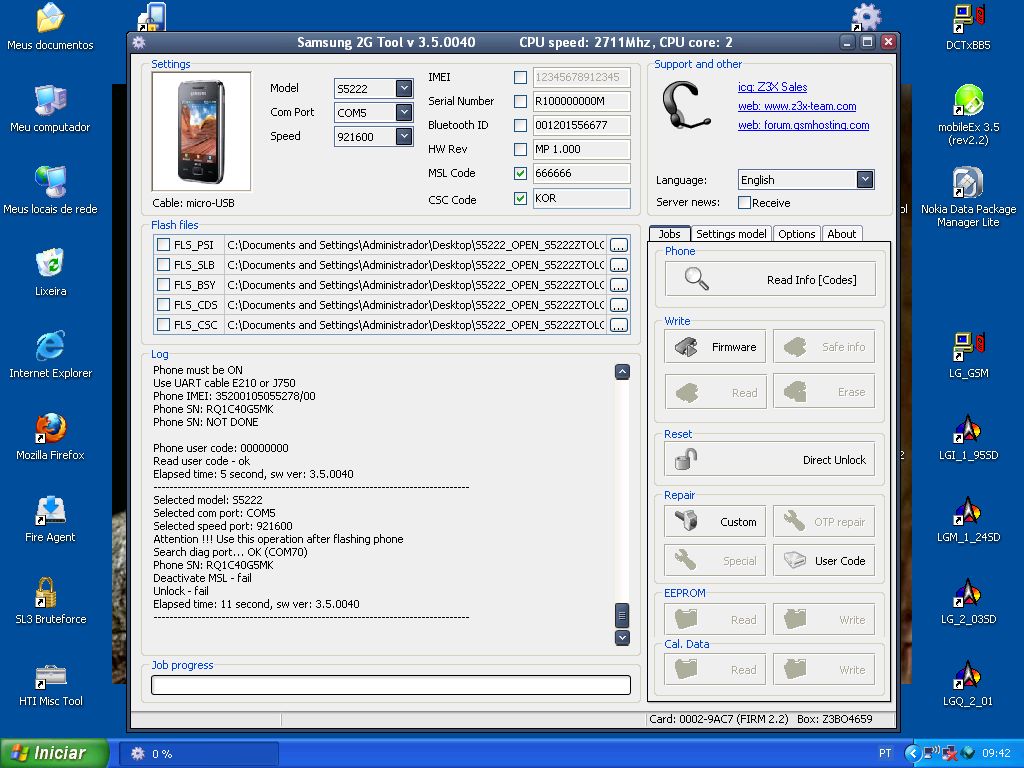
Task: Check the FLS_SLB flash file box
Action: coord(164,264)
